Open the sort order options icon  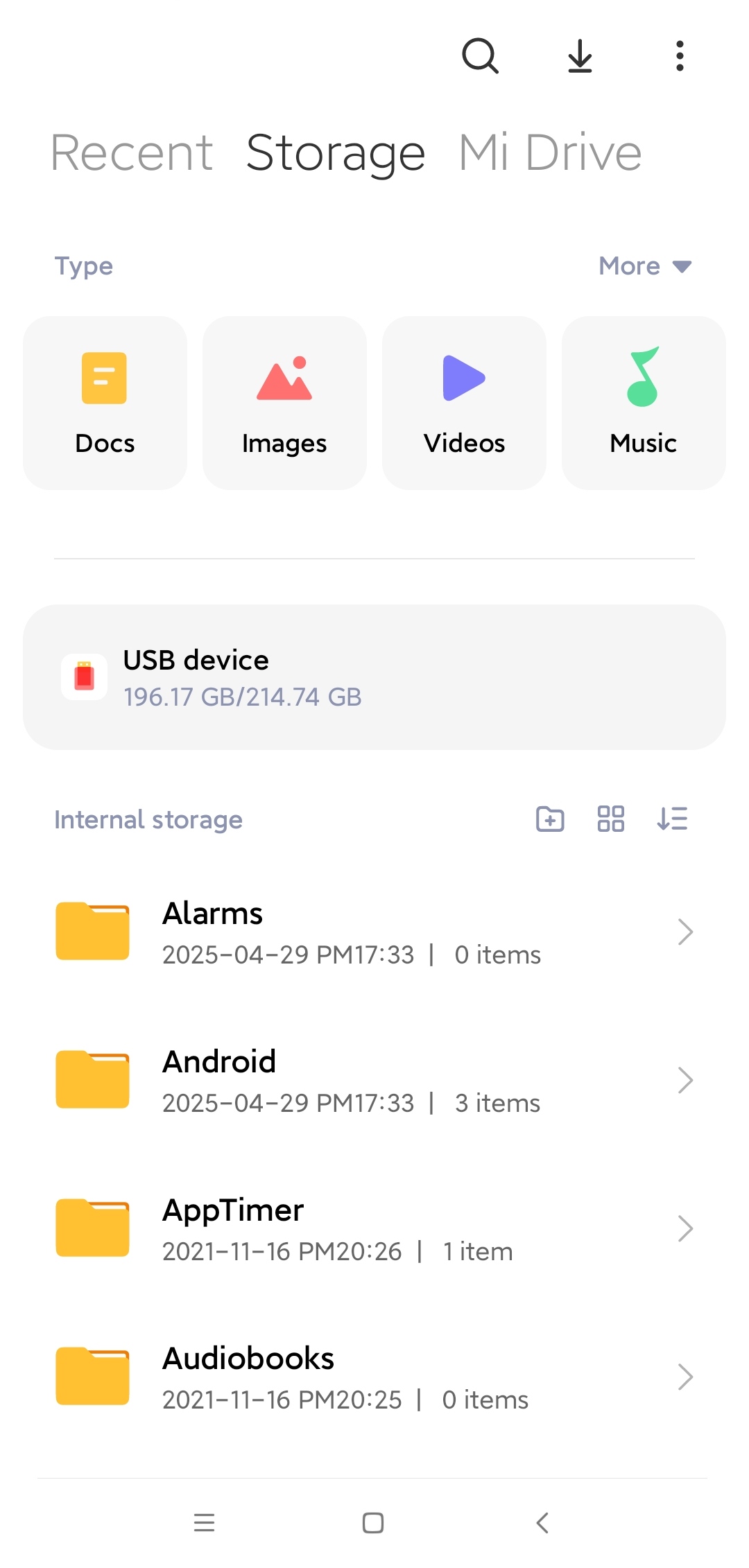(672, 819)
